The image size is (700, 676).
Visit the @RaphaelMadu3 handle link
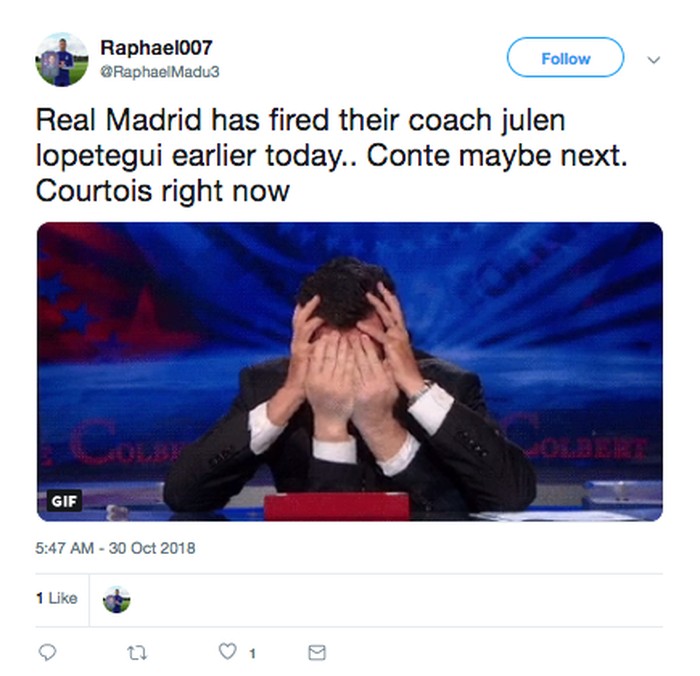tap(160, 72)
